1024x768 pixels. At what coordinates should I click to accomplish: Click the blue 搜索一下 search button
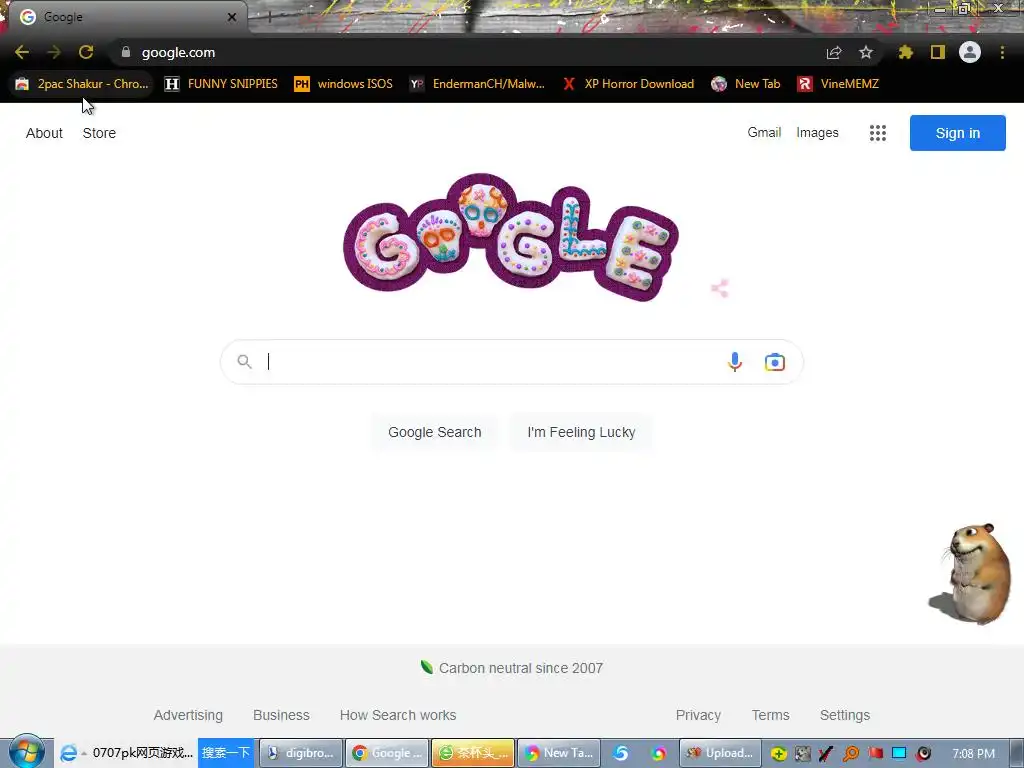click(225, 753)
